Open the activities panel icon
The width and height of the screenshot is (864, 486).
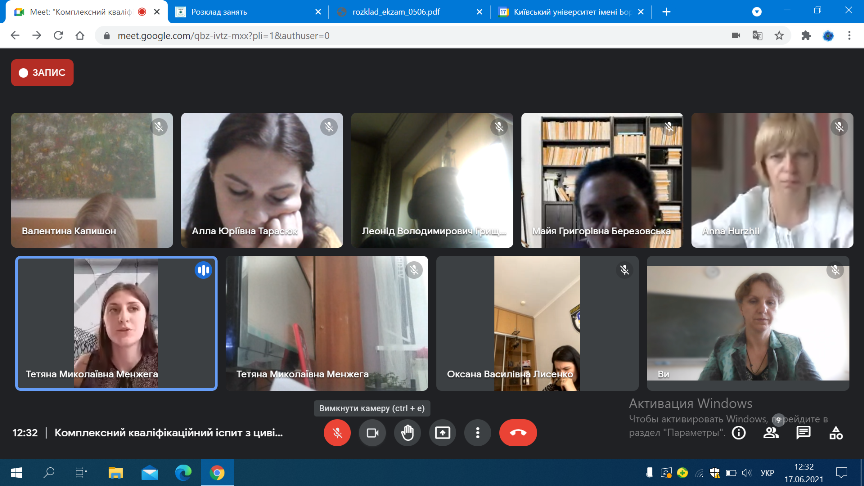pos(836,433)
